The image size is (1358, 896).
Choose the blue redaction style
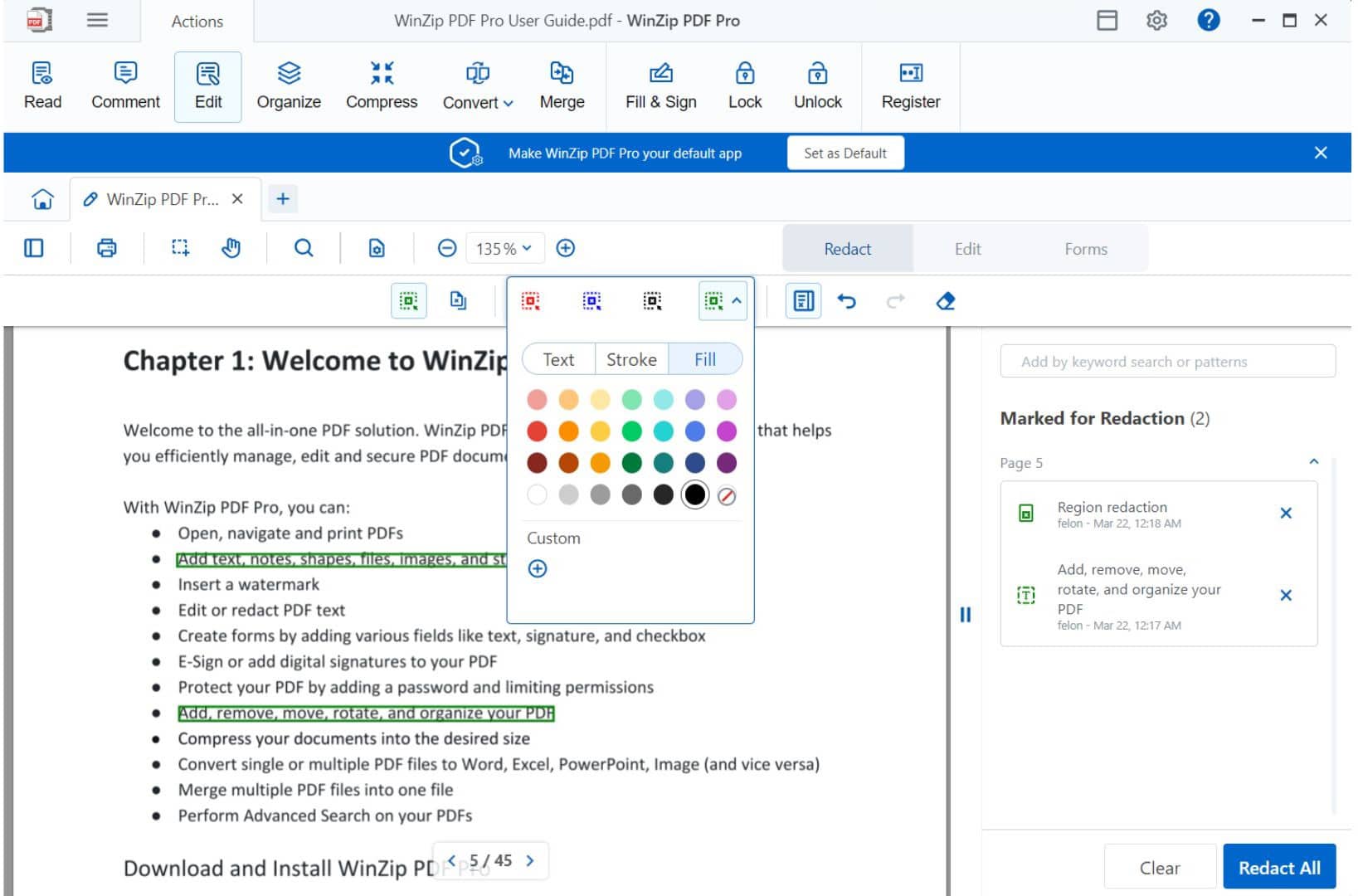point(591,301)
